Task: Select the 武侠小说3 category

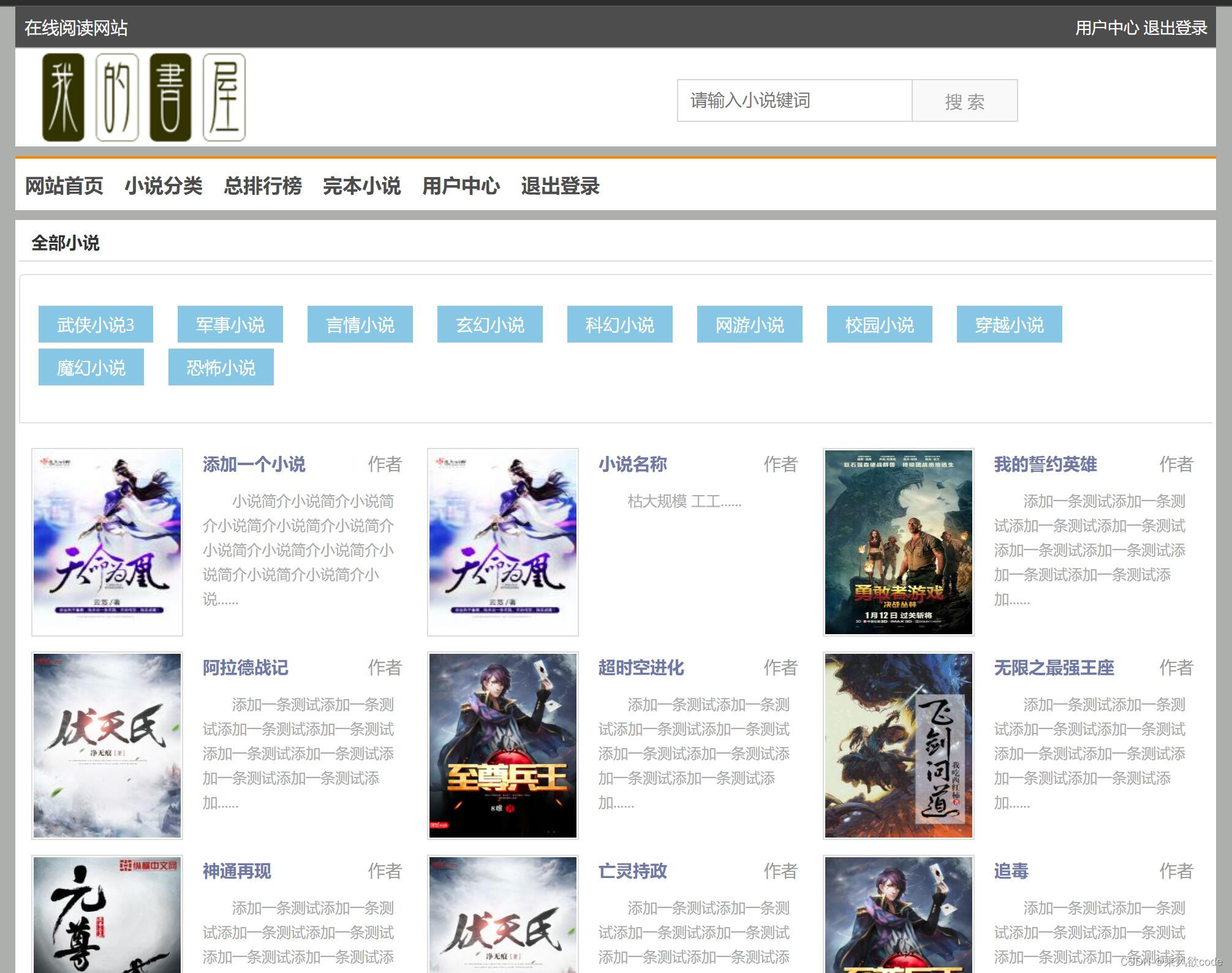Action: pos(95,325)
